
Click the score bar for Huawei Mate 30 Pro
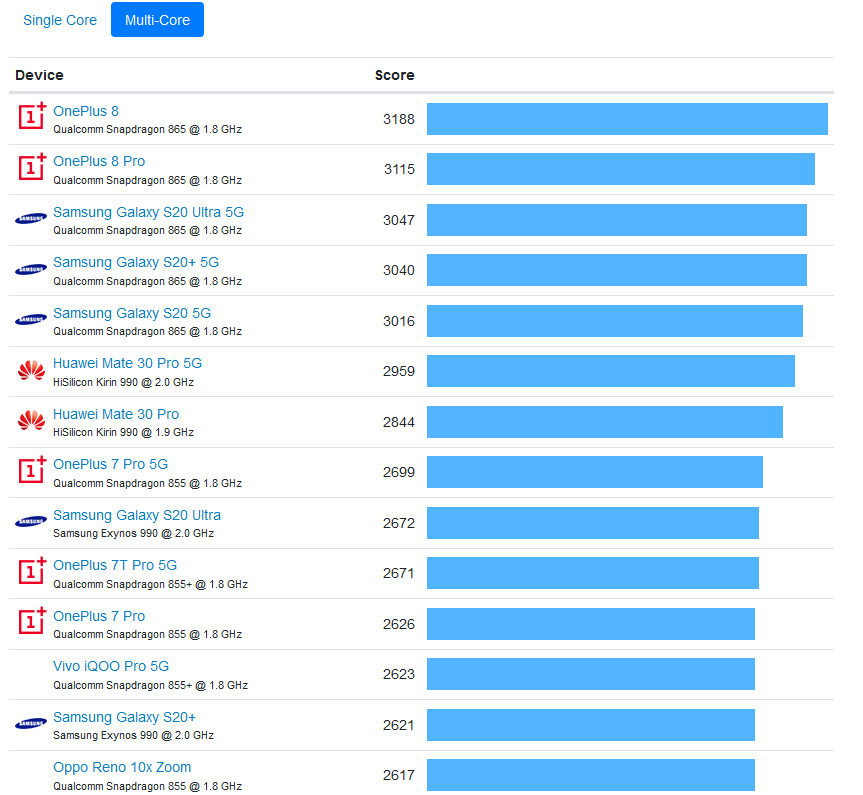tap(604, 421)
